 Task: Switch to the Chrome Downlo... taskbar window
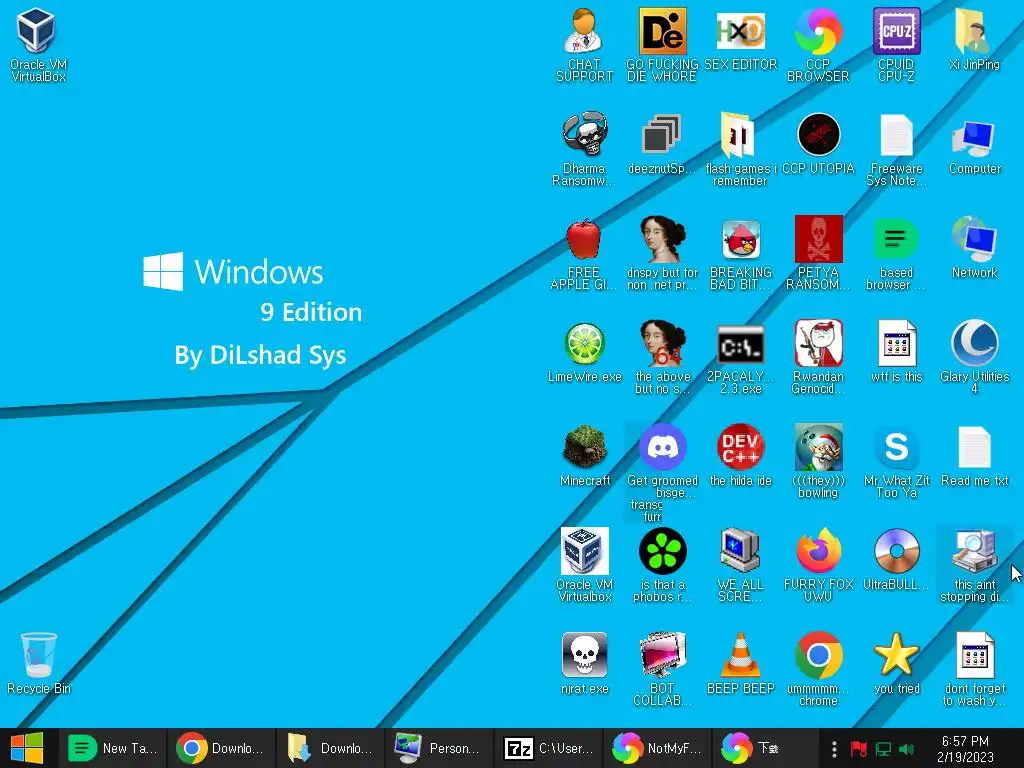221,748
